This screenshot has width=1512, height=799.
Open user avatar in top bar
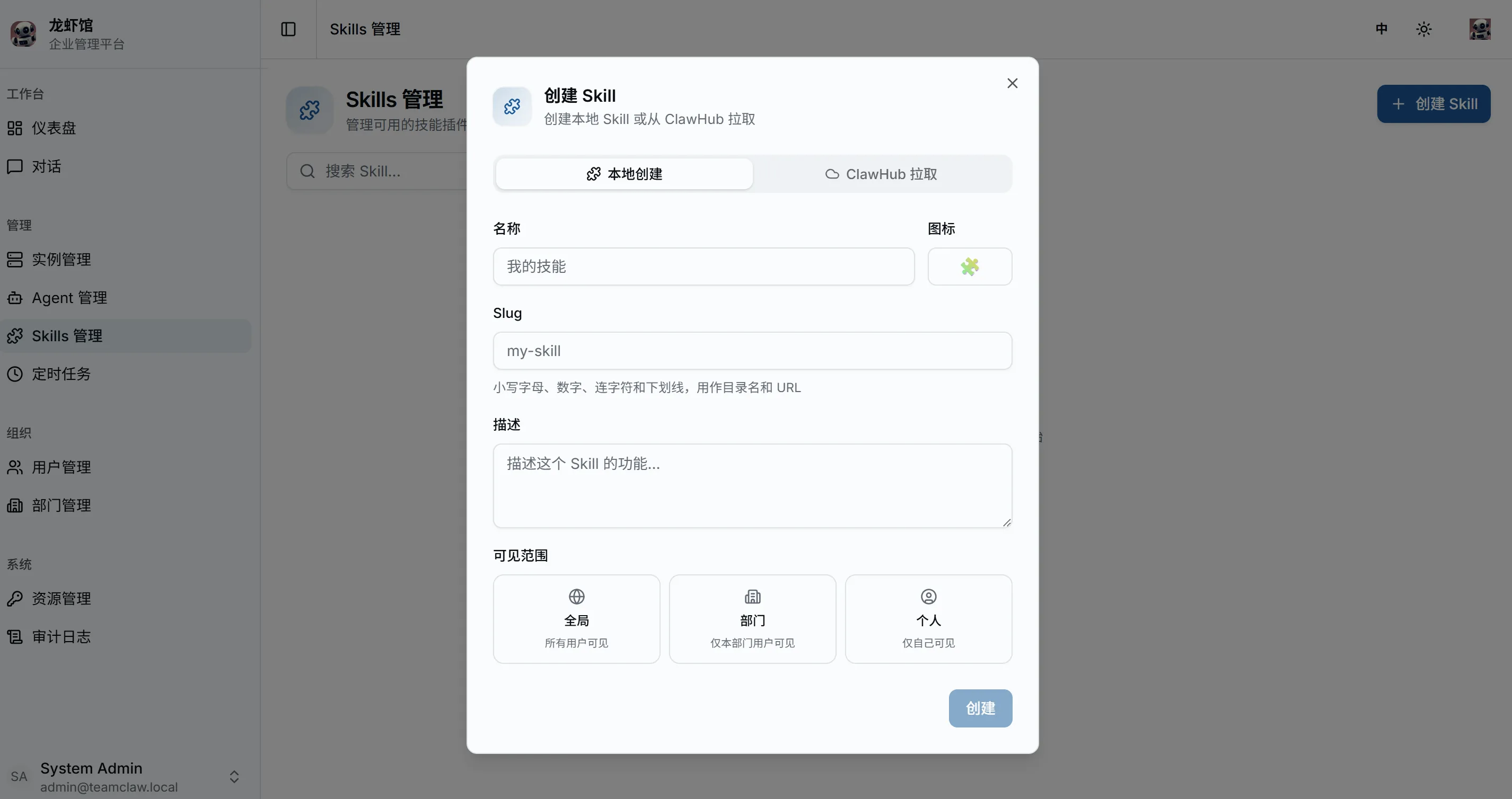click(1479, 29)
